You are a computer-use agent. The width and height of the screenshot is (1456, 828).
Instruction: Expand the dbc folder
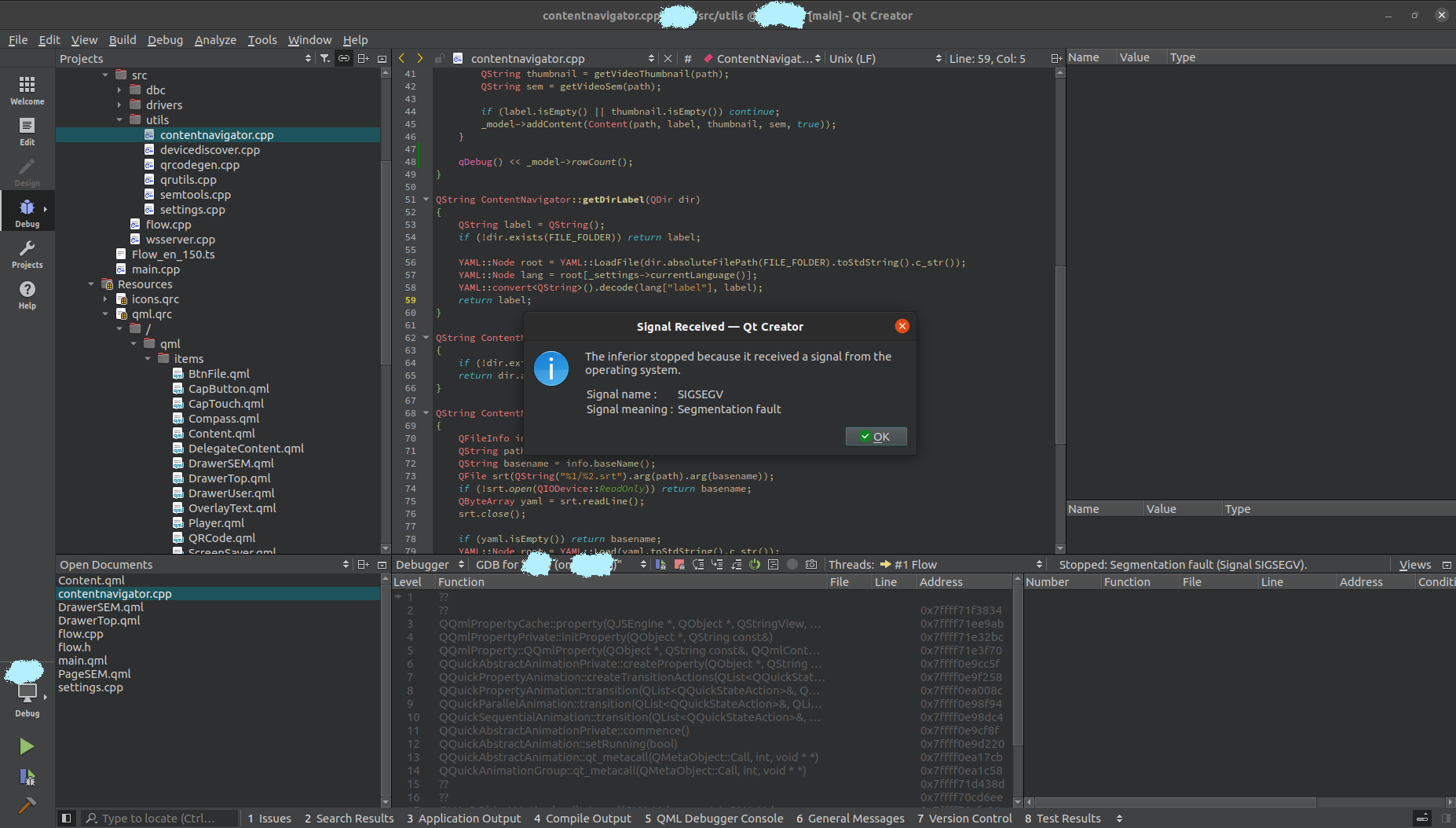[119, 90]
